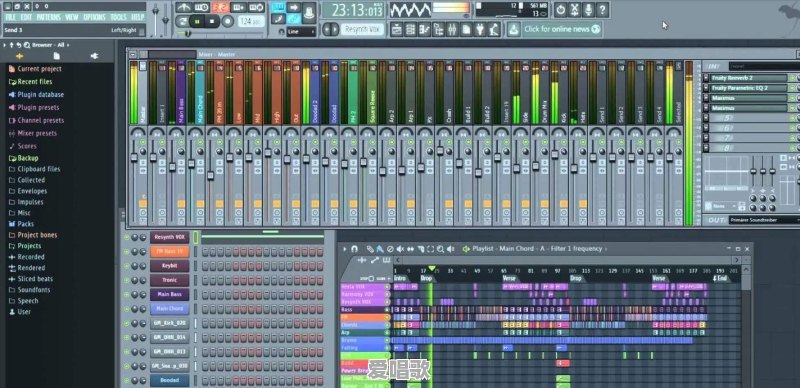
Task: Open undo history circular arrow icon
Action: (x=561, y=9)
